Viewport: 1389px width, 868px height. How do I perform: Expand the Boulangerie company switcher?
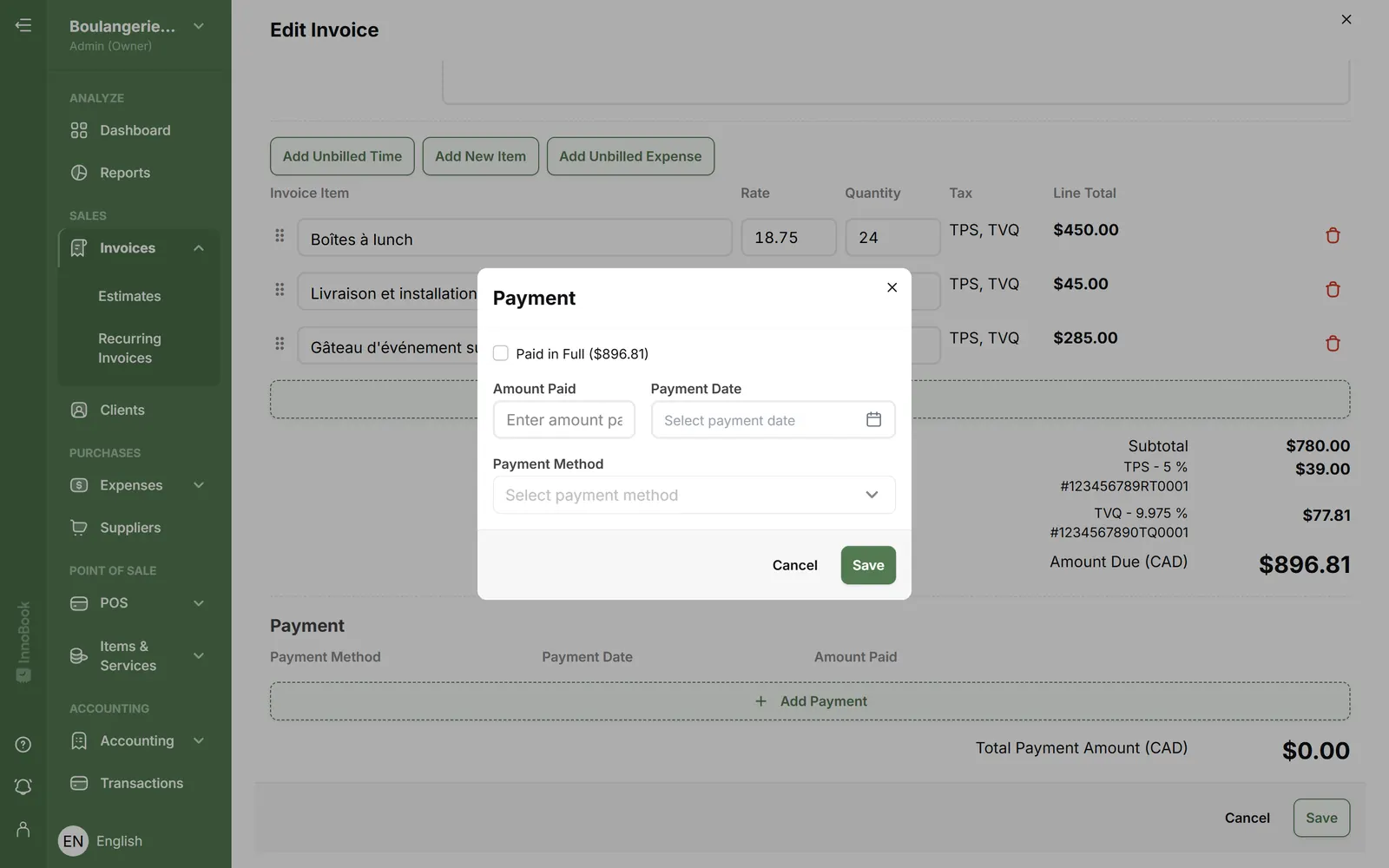(199, 26)
